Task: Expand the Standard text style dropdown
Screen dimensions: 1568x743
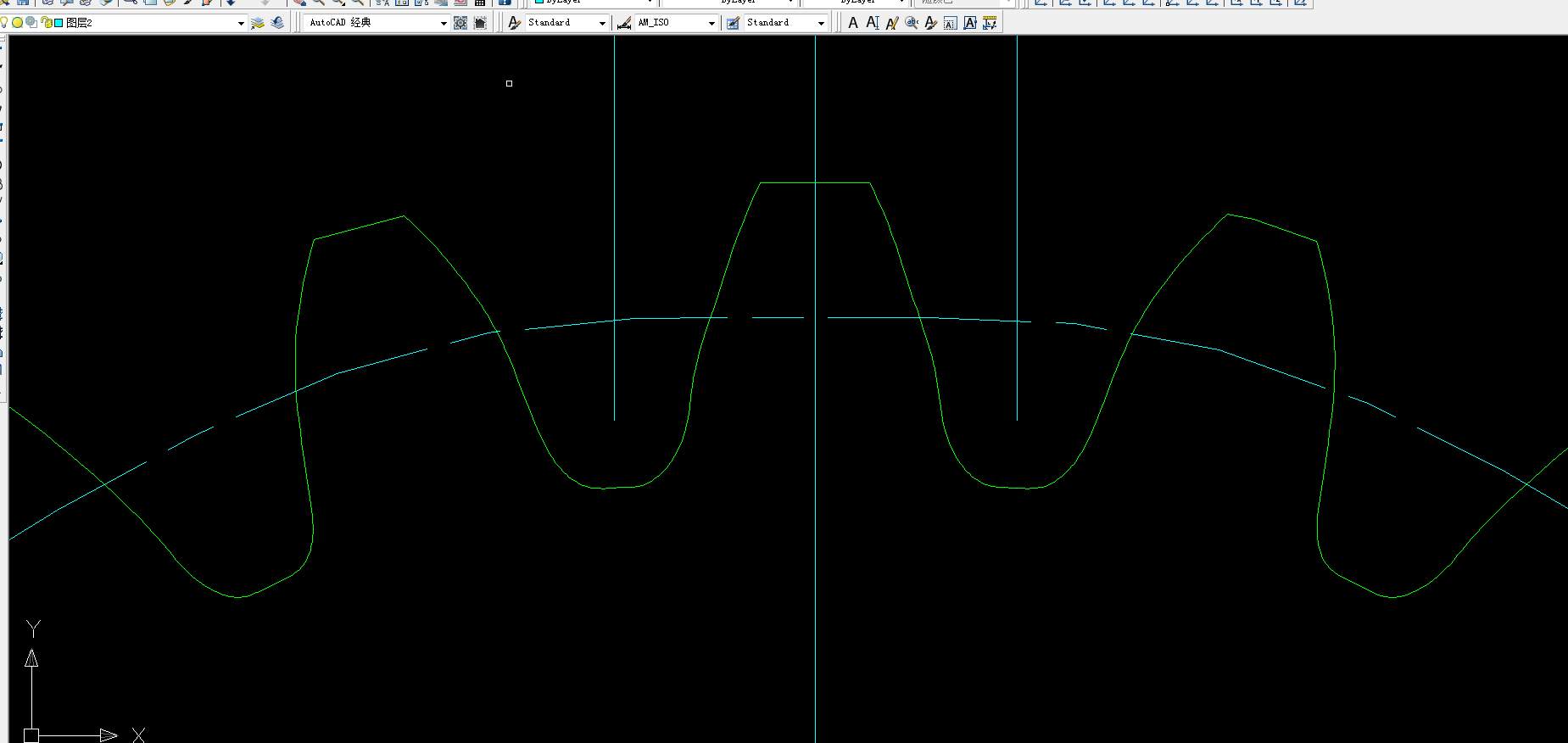Action: coord(602,23)
